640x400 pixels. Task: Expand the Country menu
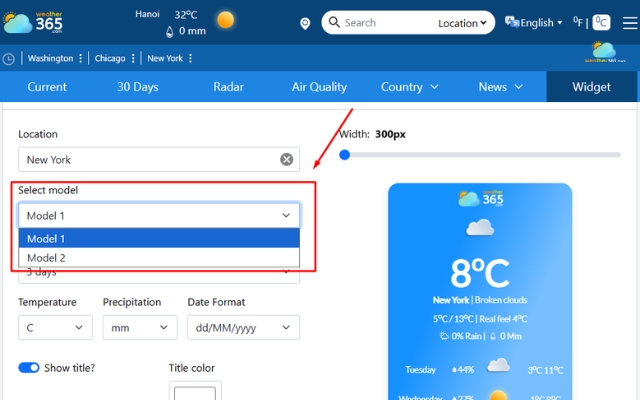tap(410, 87)
